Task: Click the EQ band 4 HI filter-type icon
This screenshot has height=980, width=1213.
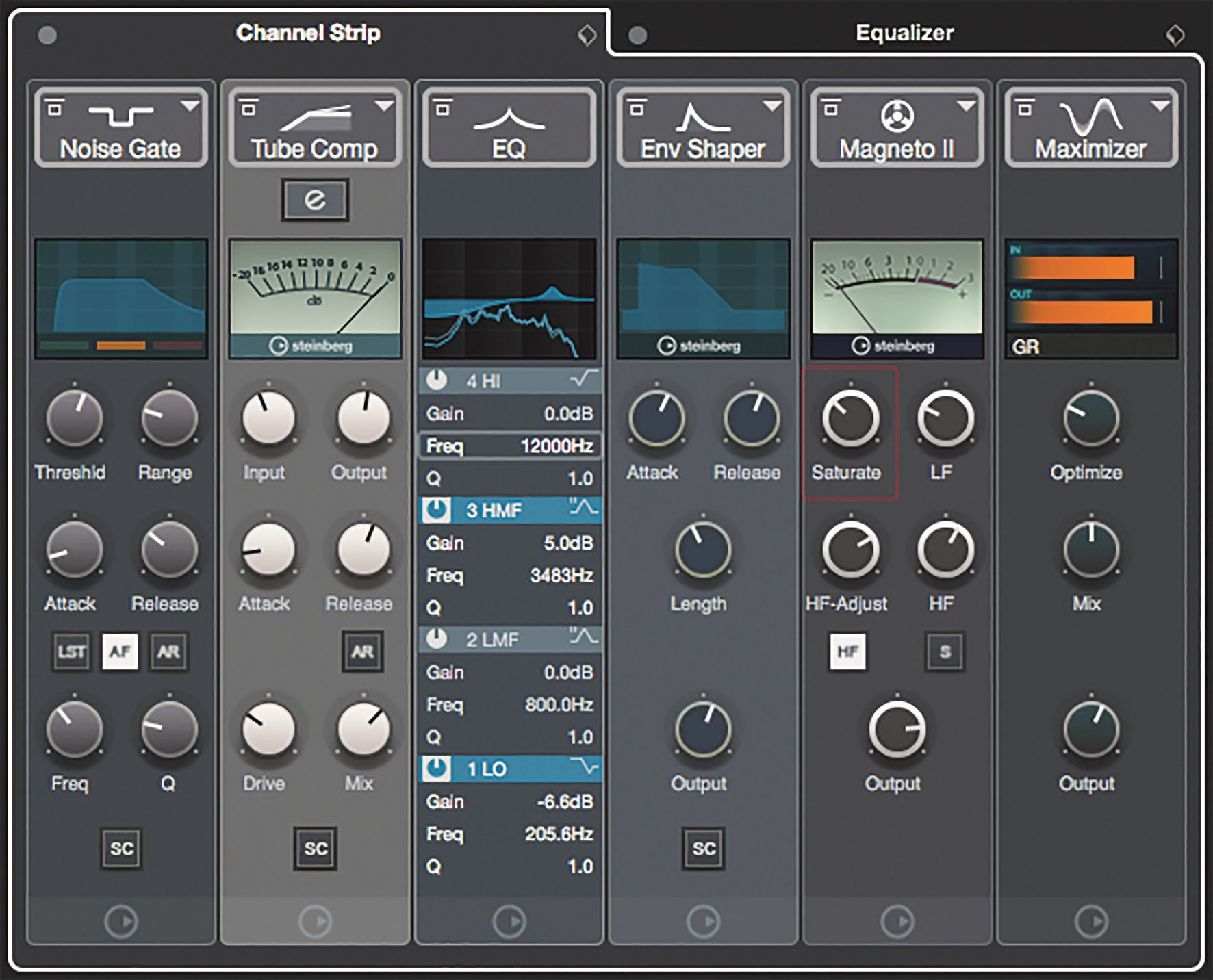Action: tap(583, 380)
